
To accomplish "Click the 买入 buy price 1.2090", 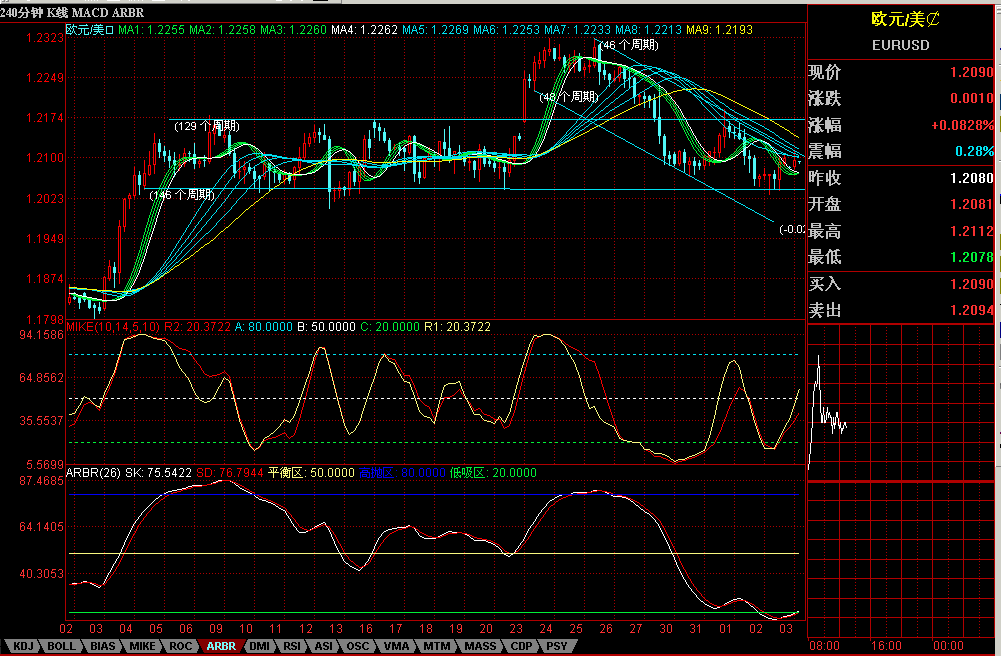I will (x=973, y=284).
